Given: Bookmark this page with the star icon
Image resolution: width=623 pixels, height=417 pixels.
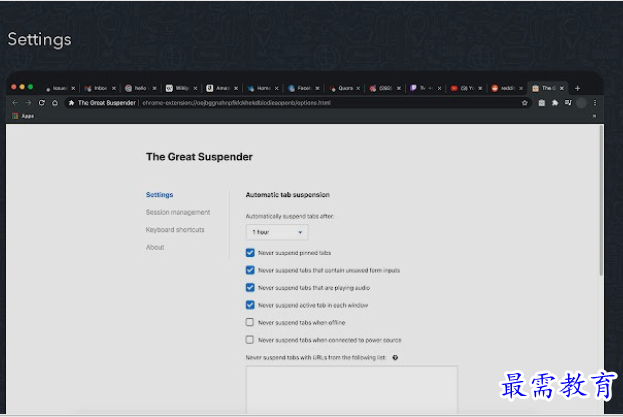Looking at the screenshot, I should (524, 103).
